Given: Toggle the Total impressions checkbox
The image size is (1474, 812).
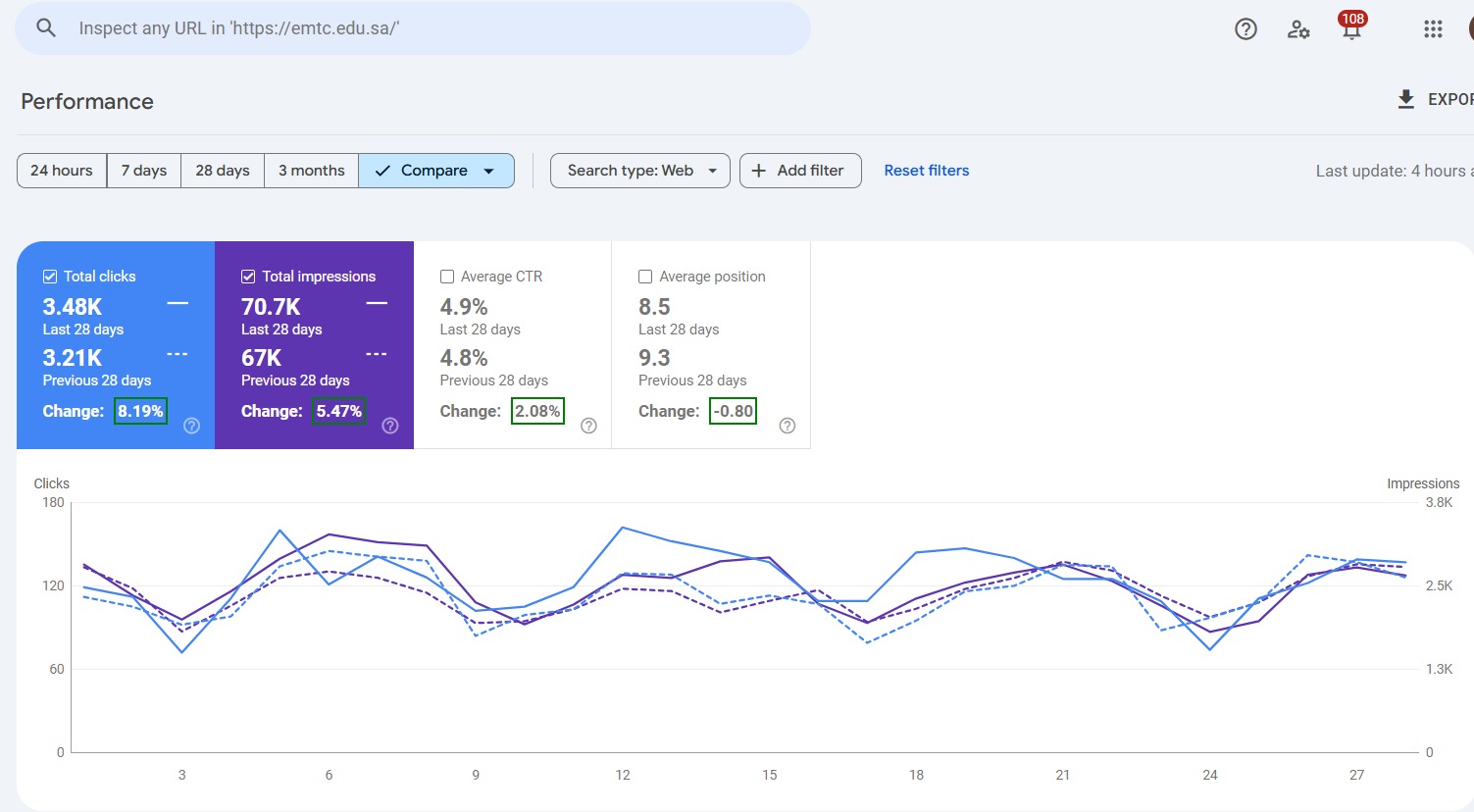Looking at the screenshot, I should coord(248,277).
